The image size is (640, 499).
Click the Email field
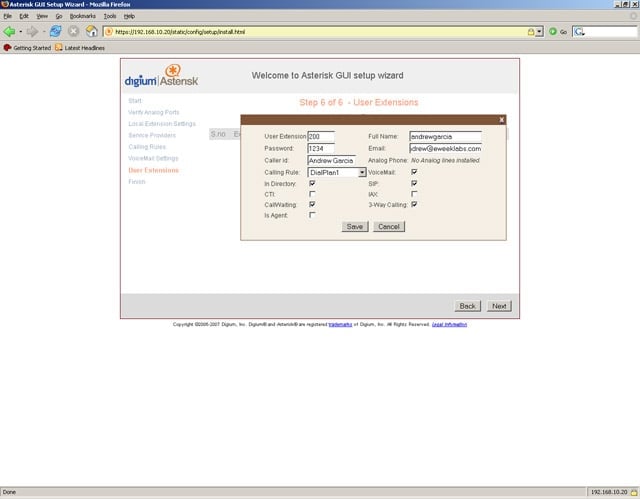pos(445,149)
